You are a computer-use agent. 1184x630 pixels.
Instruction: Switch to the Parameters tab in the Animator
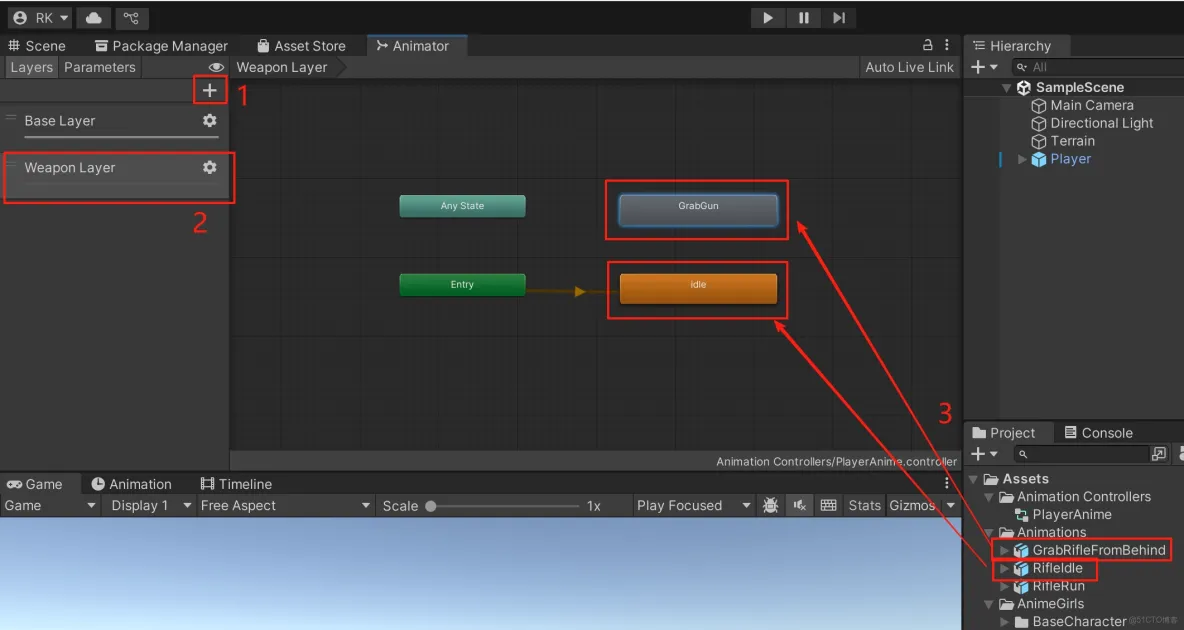coord(100,67)
